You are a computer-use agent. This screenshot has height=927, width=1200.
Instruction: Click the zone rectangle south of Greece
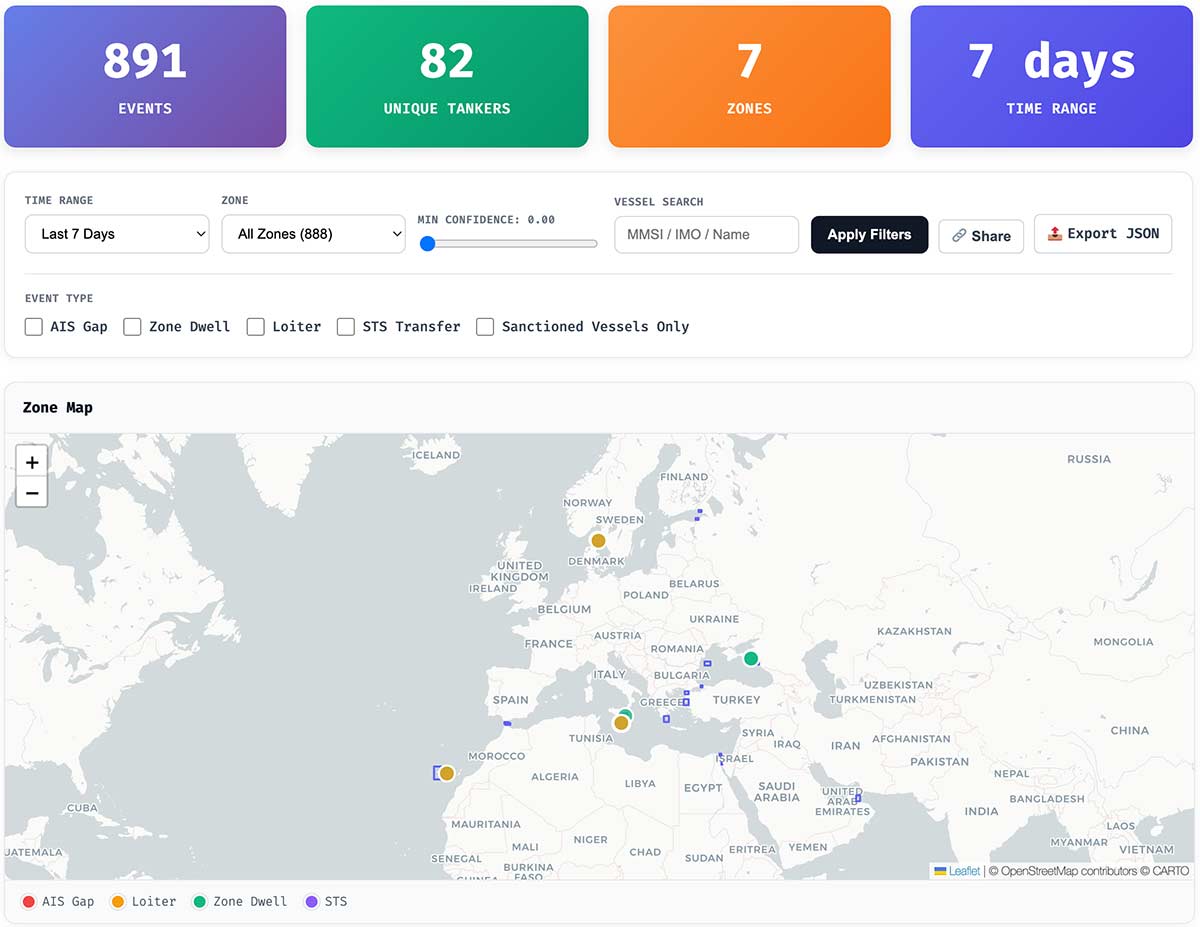coord(666,719)
